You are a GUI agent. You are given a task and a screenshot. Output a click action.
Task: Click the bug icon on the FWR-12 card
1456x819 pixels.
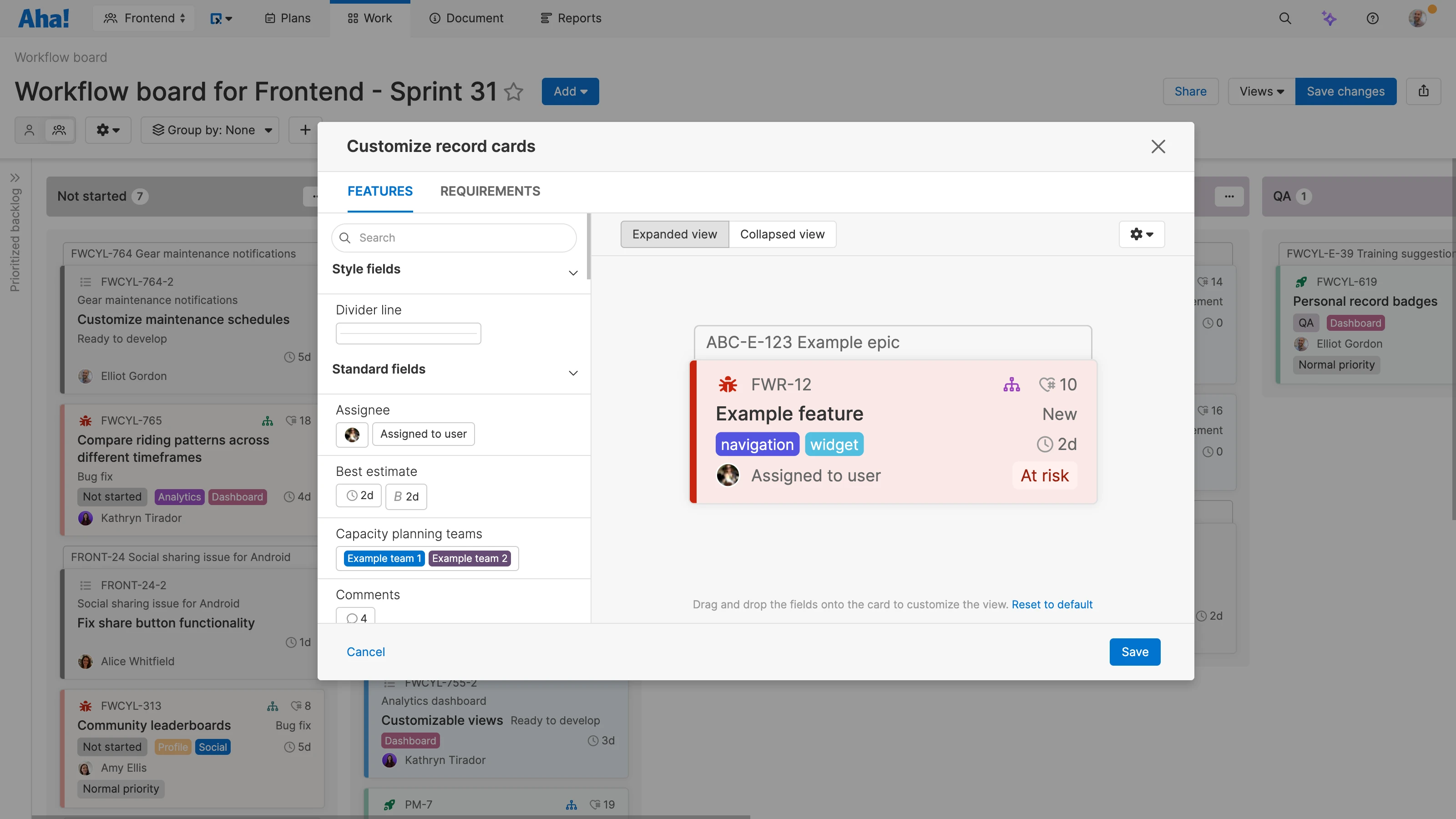pyautogui.click(x=728, y=384)
